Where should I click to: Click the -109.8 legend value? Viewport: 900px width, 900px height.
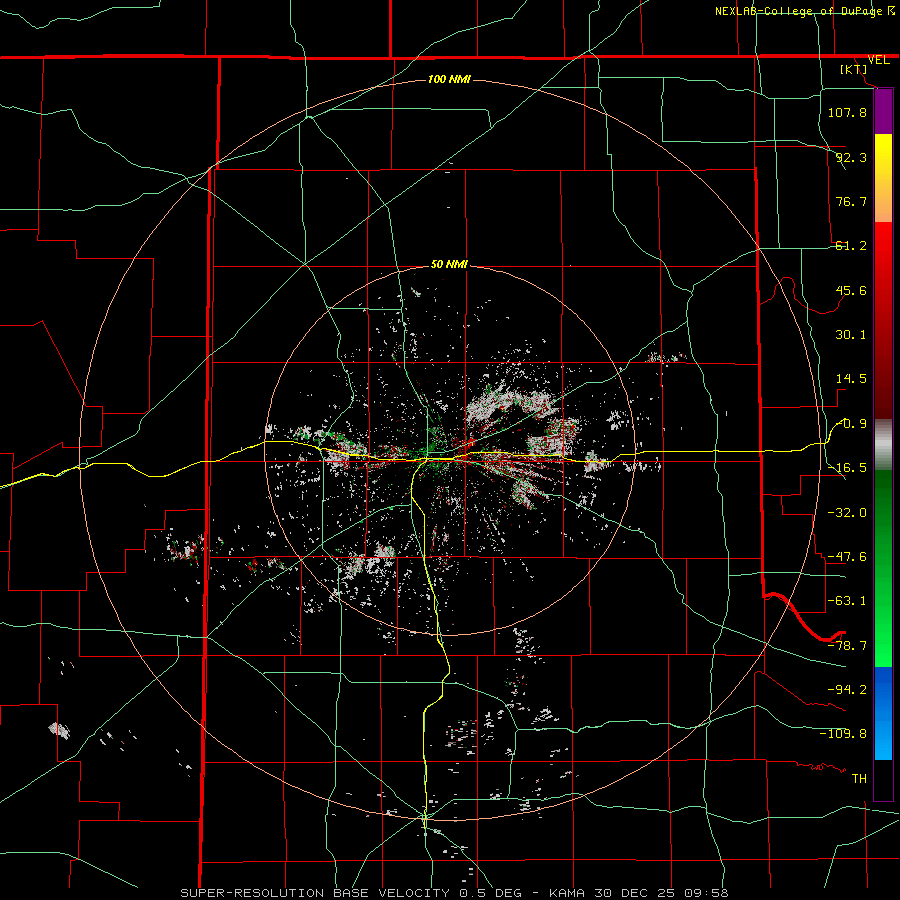(843, 734)
